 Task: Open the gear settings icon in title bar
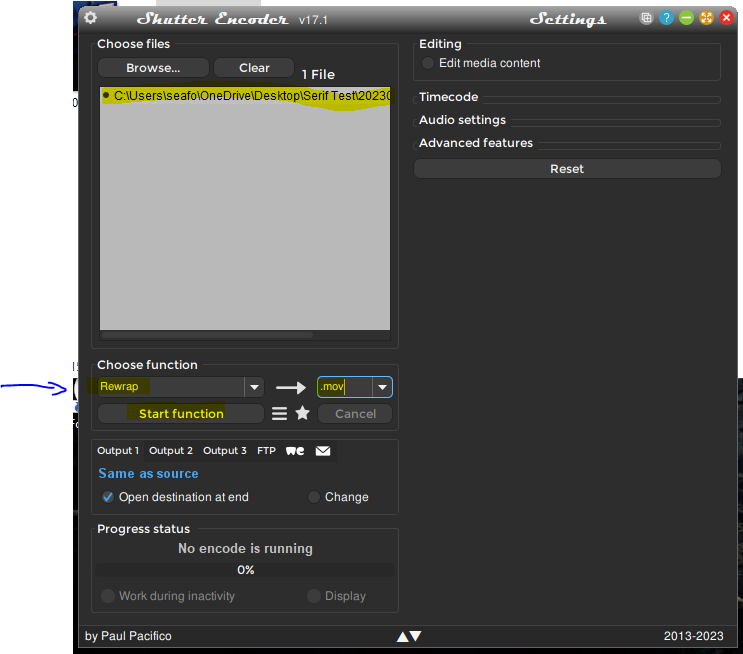[91, 18]
